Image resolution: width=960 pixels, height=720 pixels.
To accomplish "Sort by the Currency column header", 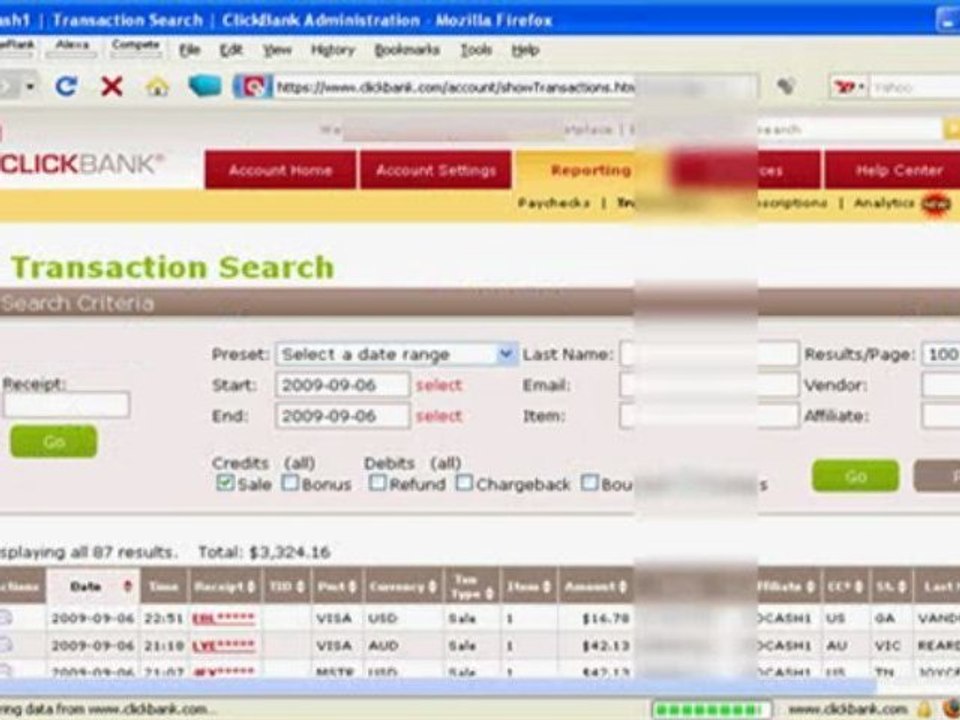I will tap(402, 586).
